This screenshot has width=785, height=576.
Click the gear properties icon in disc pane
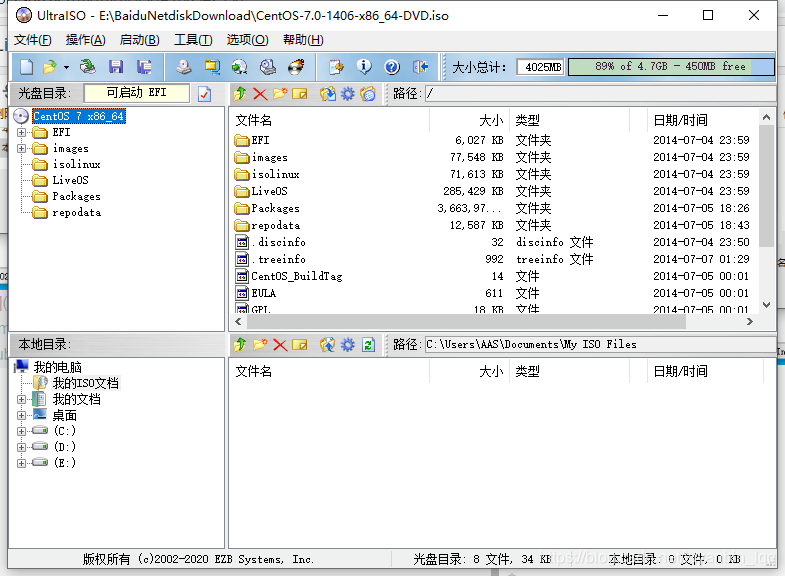point(347,94)
